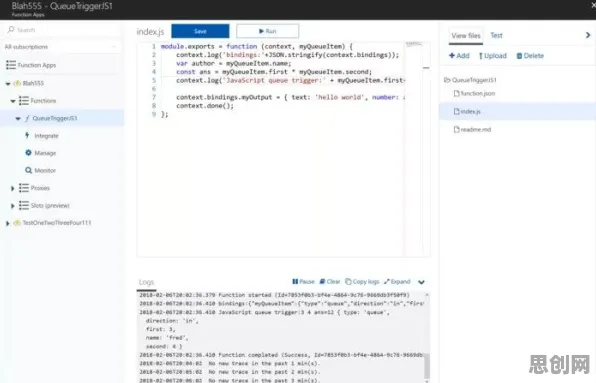This screenshot has width=596, height=383.
Task: Click the Slots (preview) list icon
Action: 24,206
